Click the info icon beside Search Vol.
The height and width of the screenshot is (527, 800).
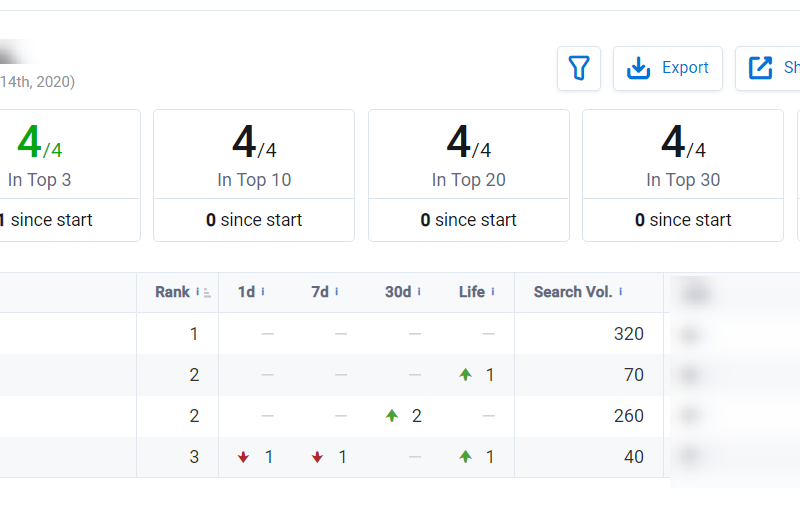621,292
